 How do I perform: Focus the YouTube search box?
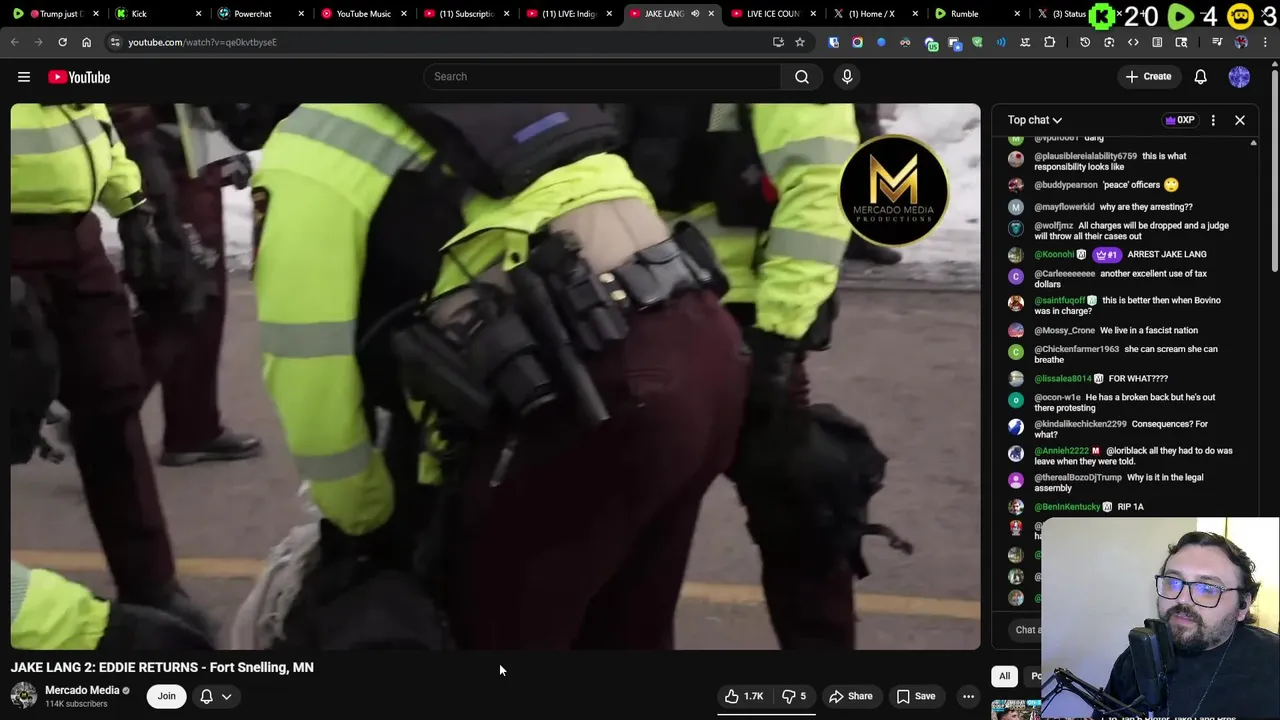pyautogui.click(x=602, y=77)
